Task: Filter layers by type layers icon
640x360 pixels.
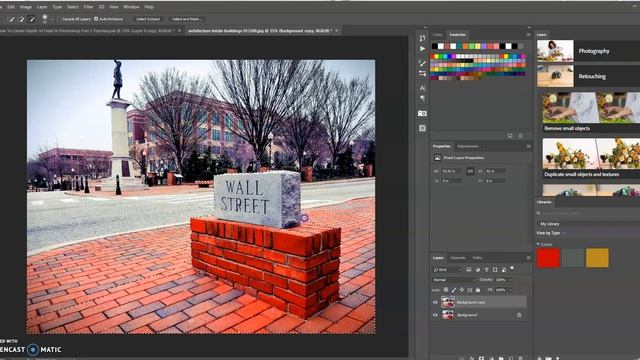Action: point(487,269)
